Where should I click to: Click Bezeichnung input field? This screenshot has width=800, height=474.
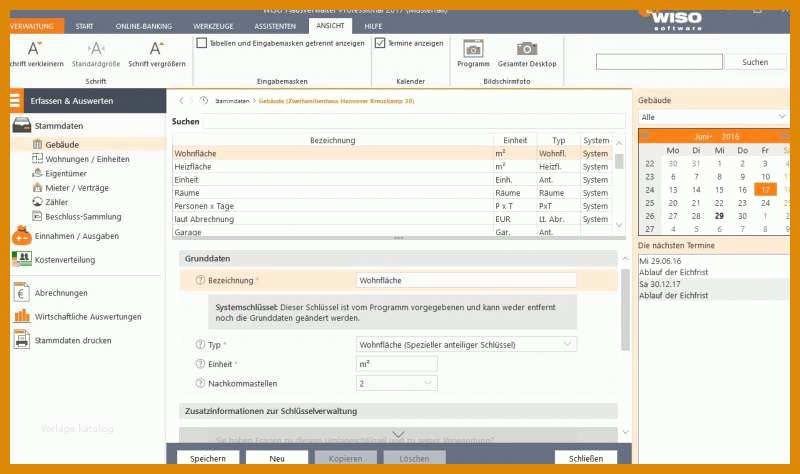tap(466, 280)
